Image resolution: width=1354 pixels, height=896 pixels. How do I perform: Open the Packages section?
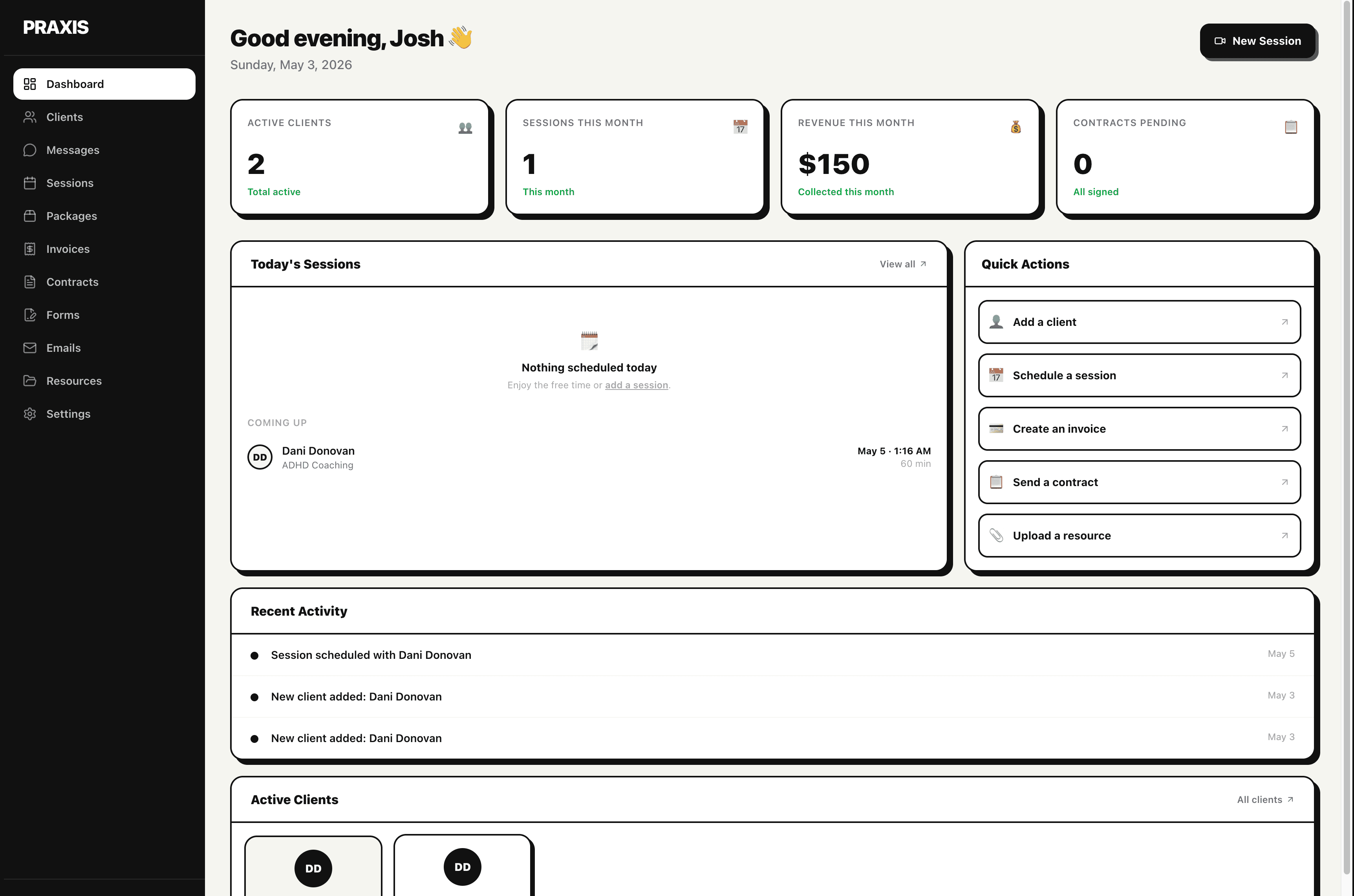point(104,216)
